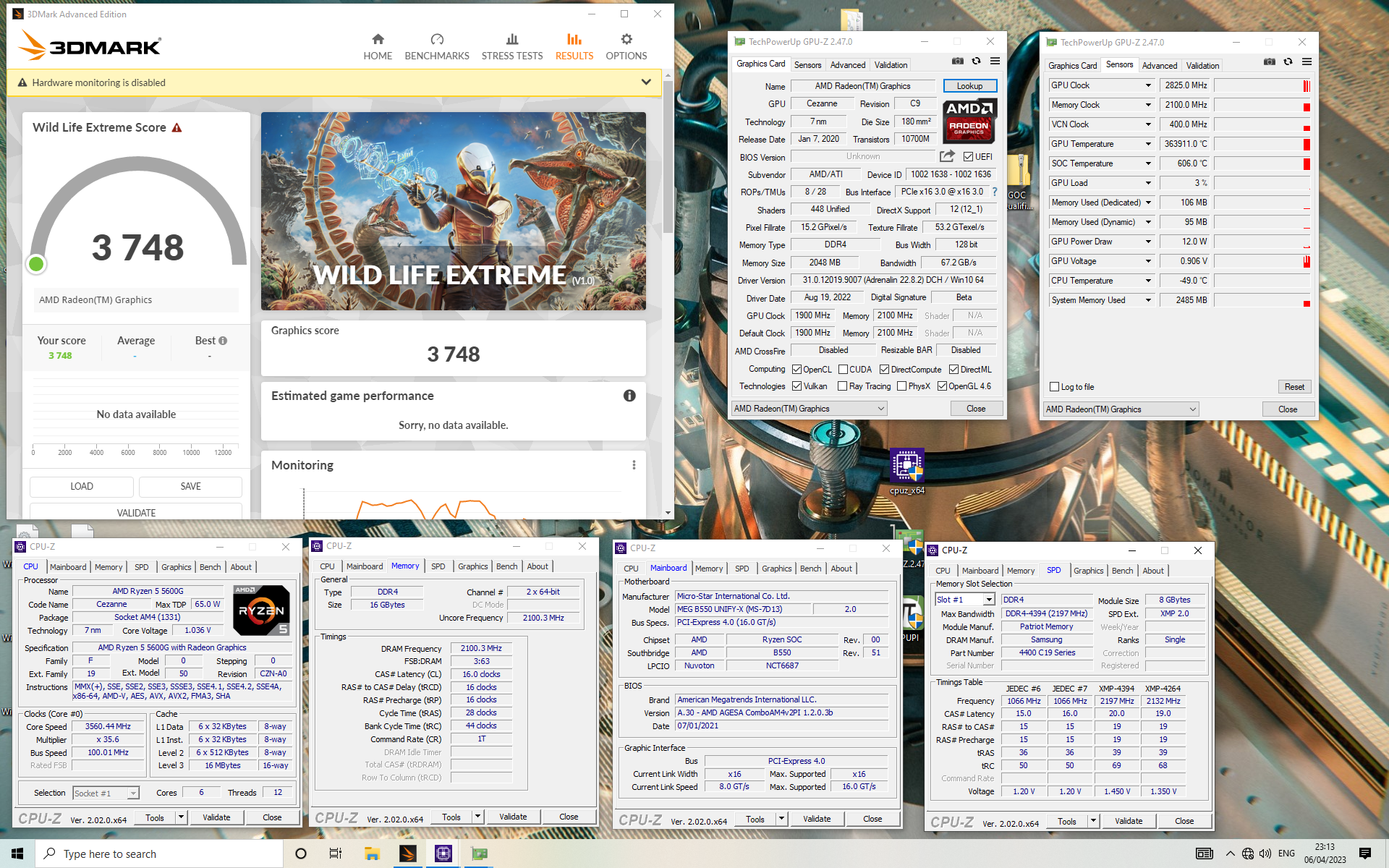
Task: Click the Wild Life Extreme thumbnail image
Action: pos(454,211)
